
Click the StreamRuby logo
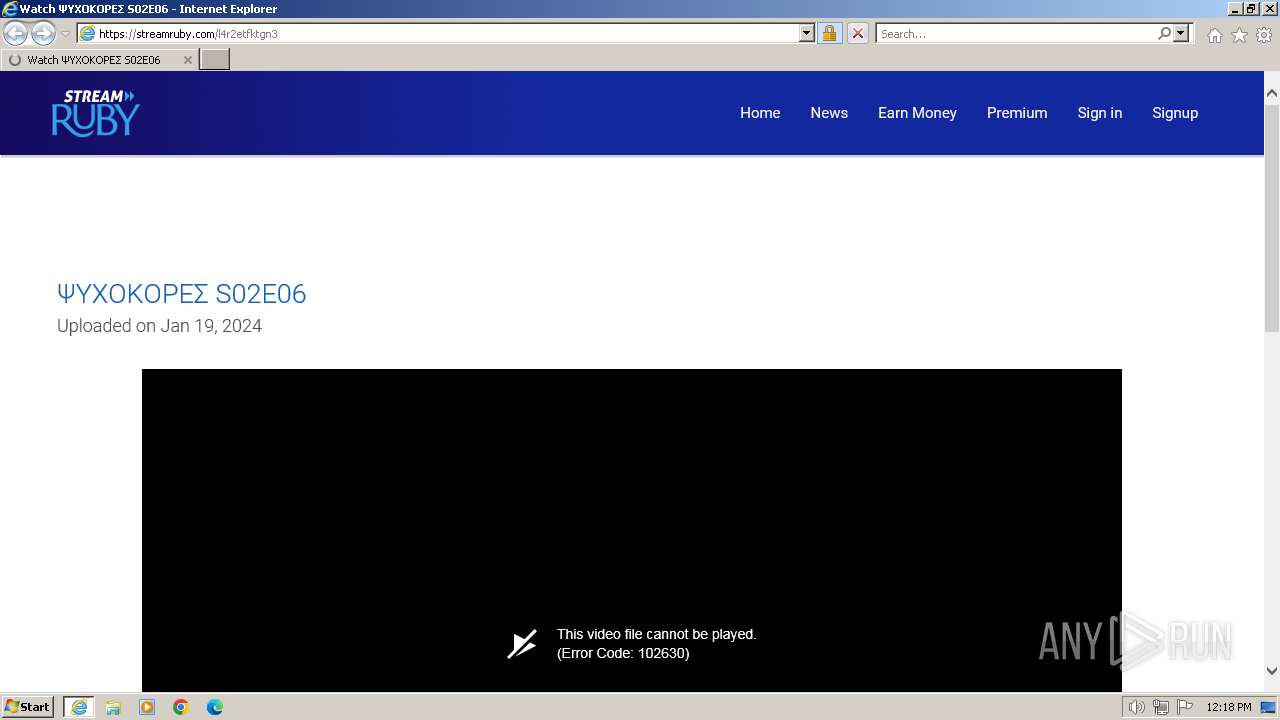(x=95, y=113)
